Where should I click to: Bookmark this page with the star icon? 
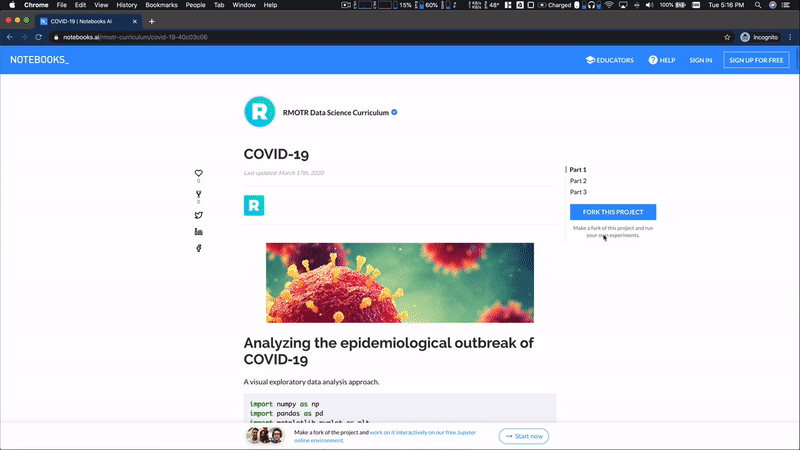(727, 37)
